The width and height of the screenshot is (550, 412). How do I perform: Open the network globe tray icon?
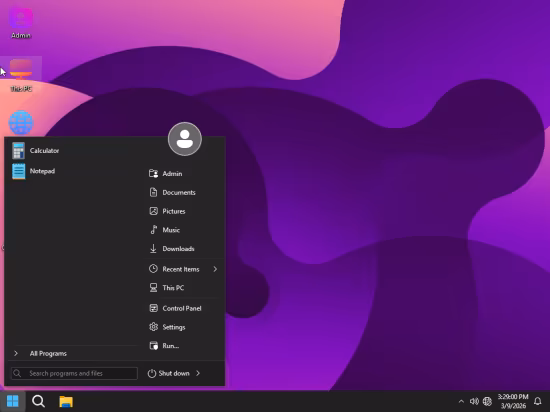487,401
